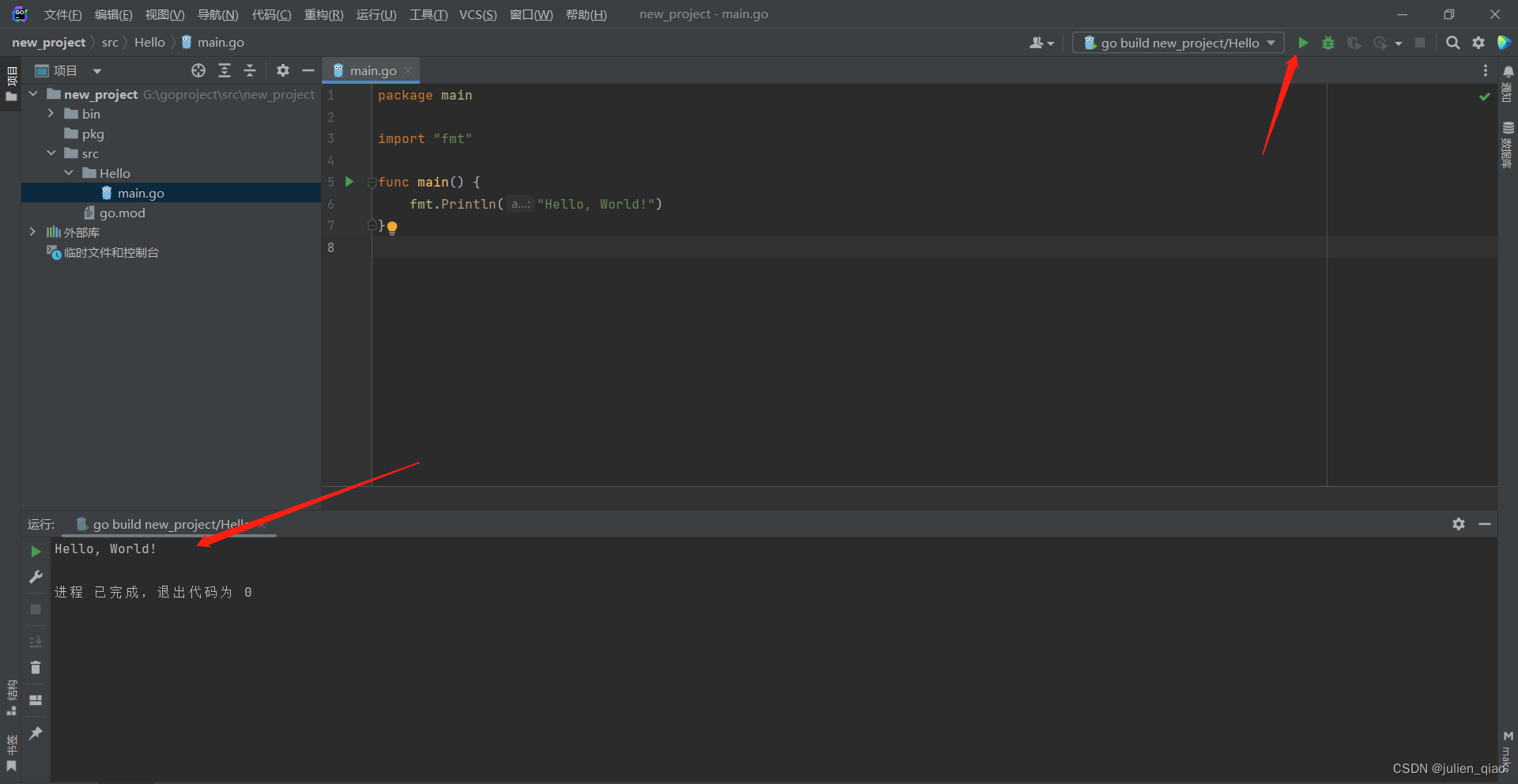Pin the Run tab
The width and height of the screenshot is (1518, 784).
(36, 733)
